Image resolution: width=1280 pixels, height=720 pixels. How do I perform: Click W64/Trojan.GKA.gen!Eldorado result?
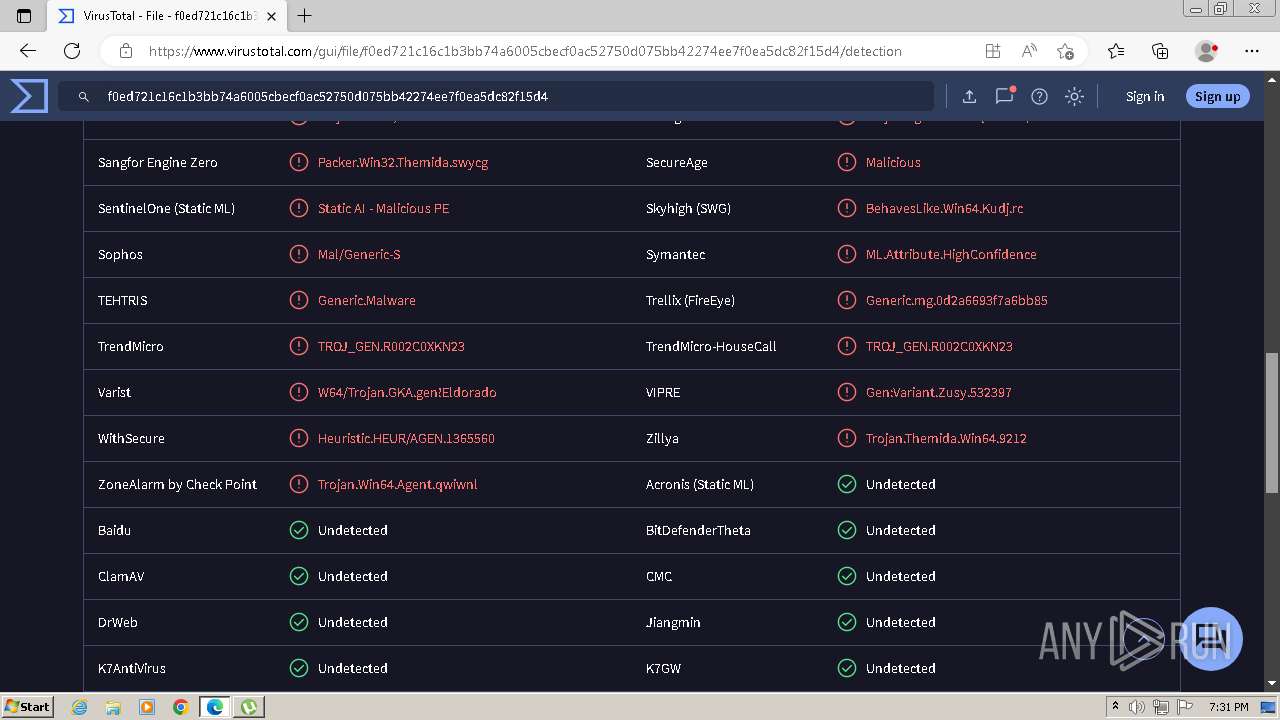(x=407, y=392)
